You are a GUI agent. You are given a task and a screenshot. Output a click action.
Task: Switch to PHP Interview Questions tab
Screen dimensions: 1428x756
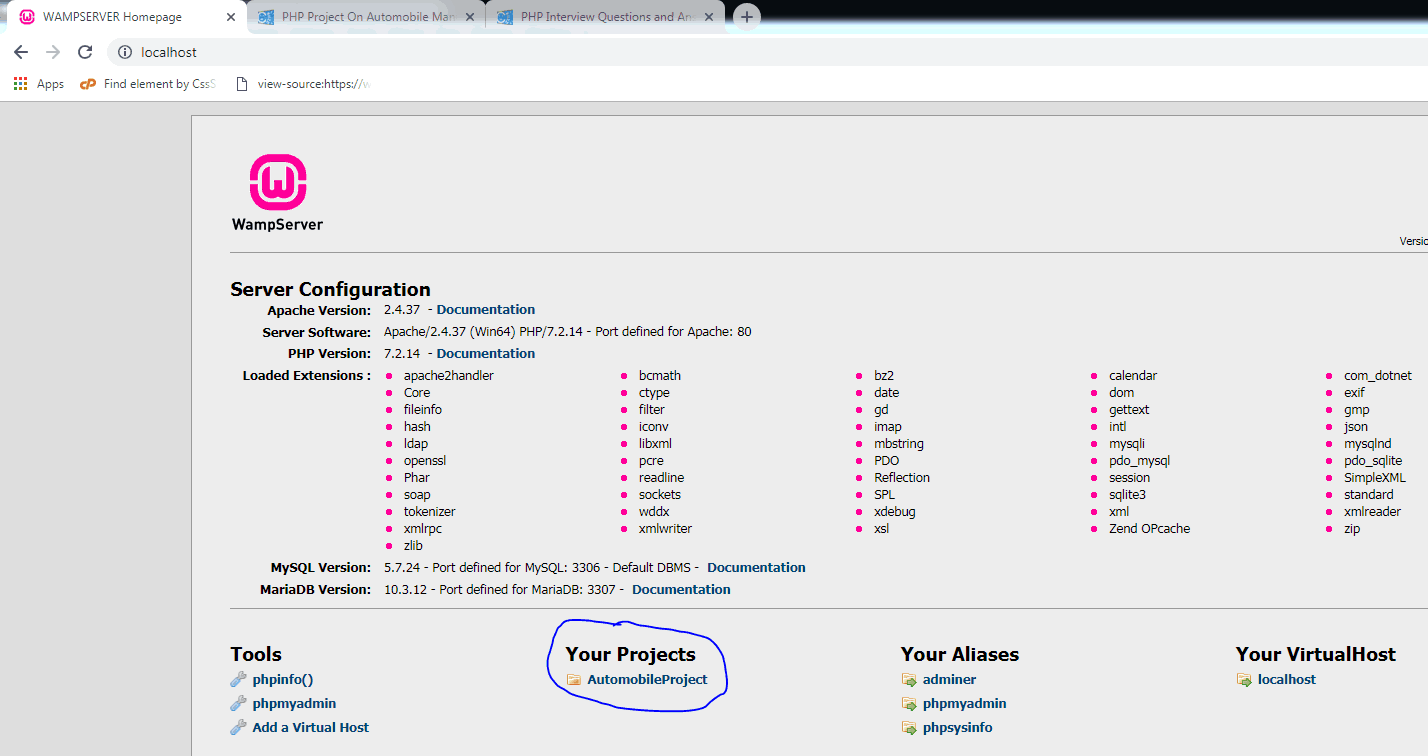tap(604, 17)
